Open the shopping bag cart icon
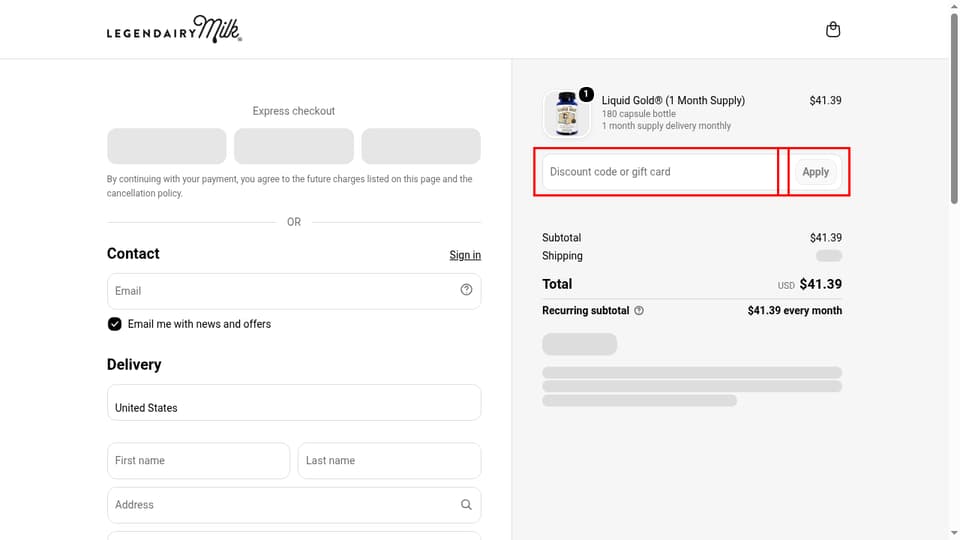This screenshot has height=540, width=960. click(833, 29)
